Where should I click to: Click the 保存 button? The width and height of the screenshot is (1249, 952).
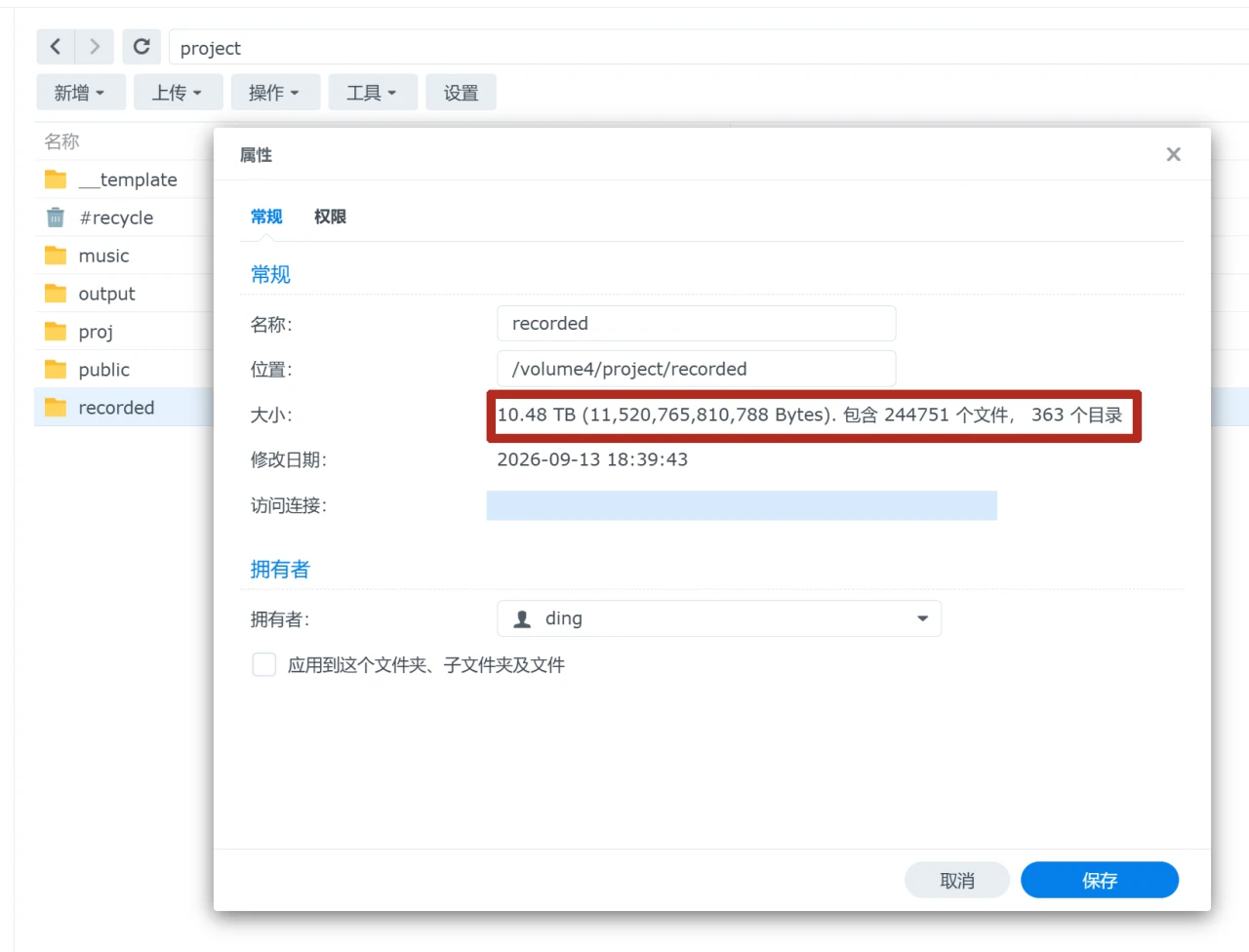tap(1100, 881)
